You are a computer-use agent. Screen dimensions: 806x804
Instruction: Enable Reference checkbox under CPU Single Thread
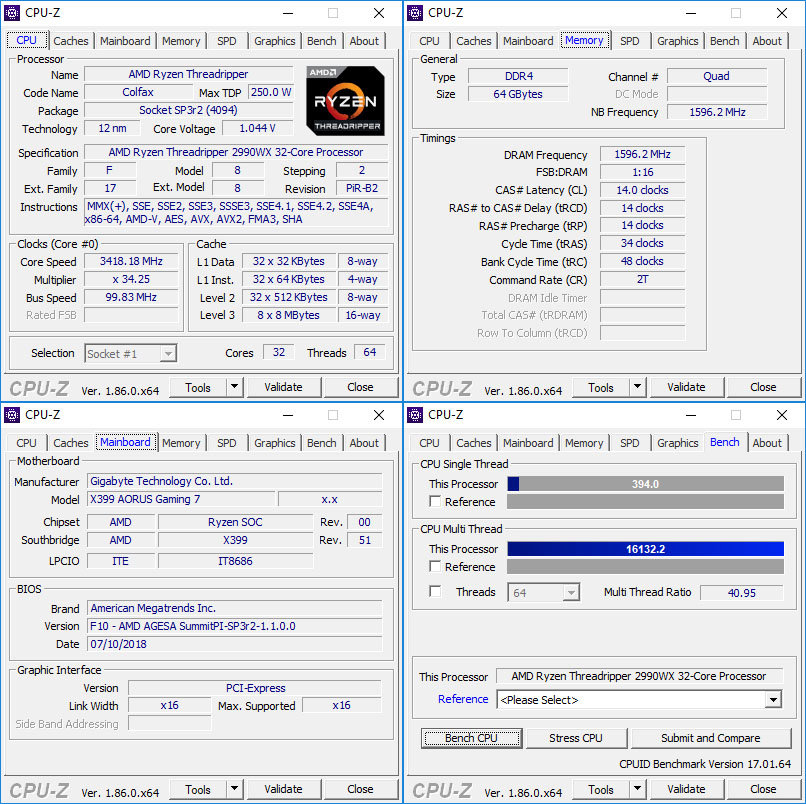click(435, 502)
